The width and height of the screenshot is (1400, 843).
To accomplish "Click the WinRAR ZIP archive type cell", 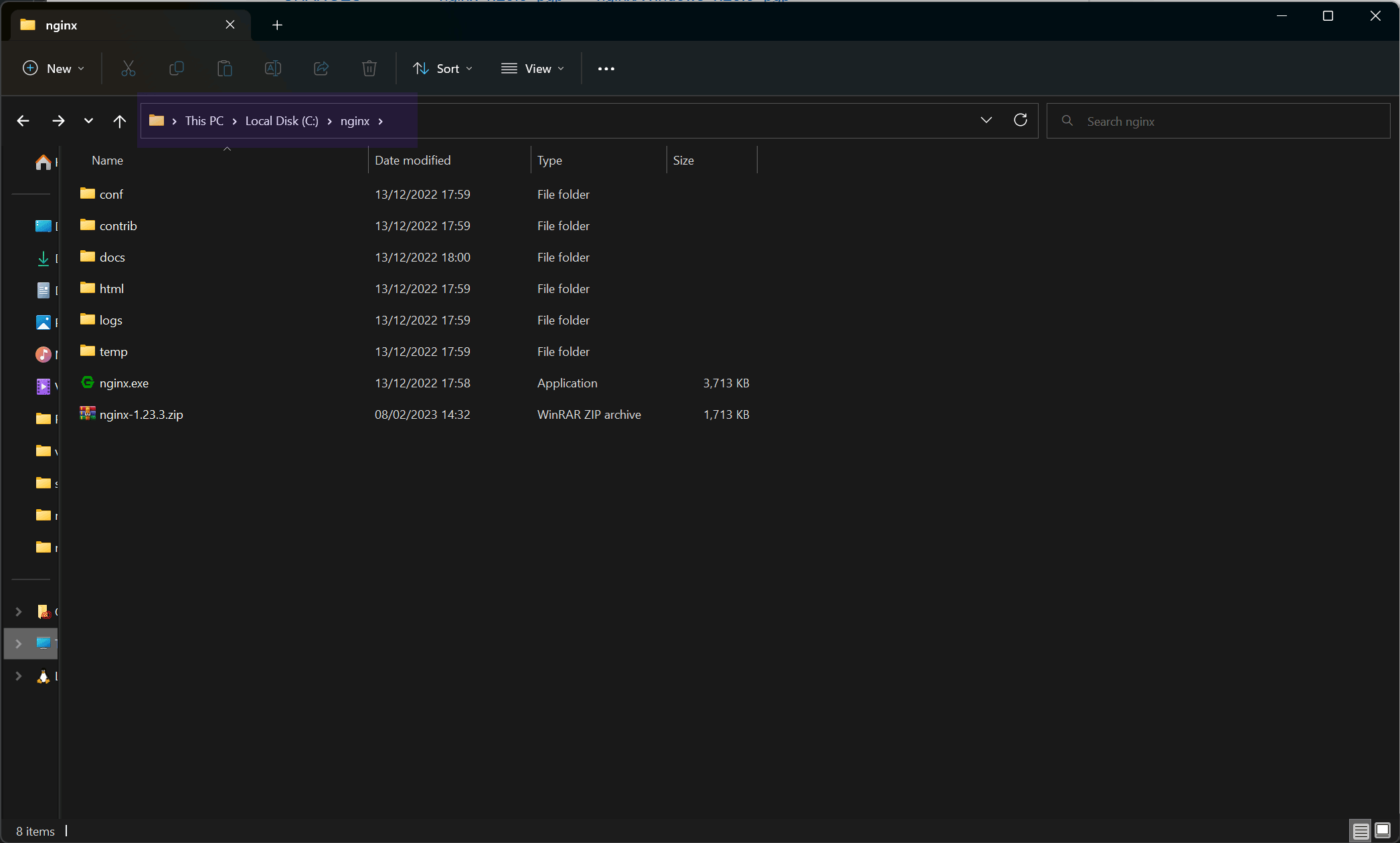I will tap(589, 414).
